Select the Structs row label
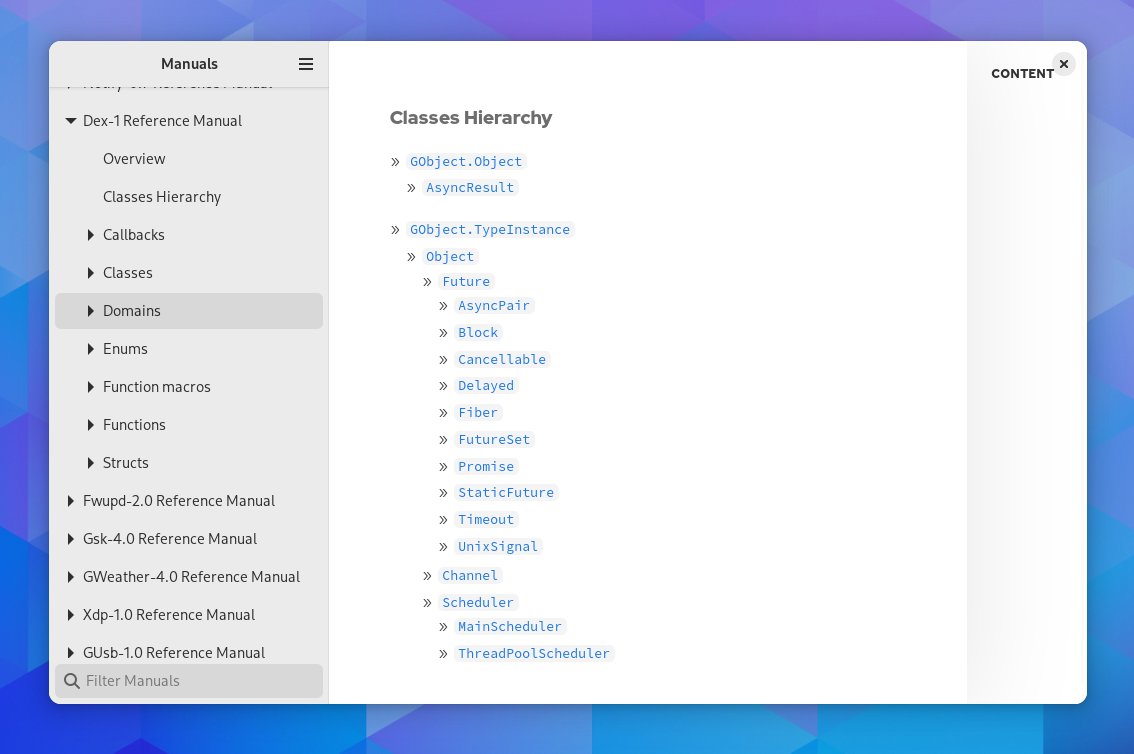The image size is (1134, 754). tap(126, 463)
